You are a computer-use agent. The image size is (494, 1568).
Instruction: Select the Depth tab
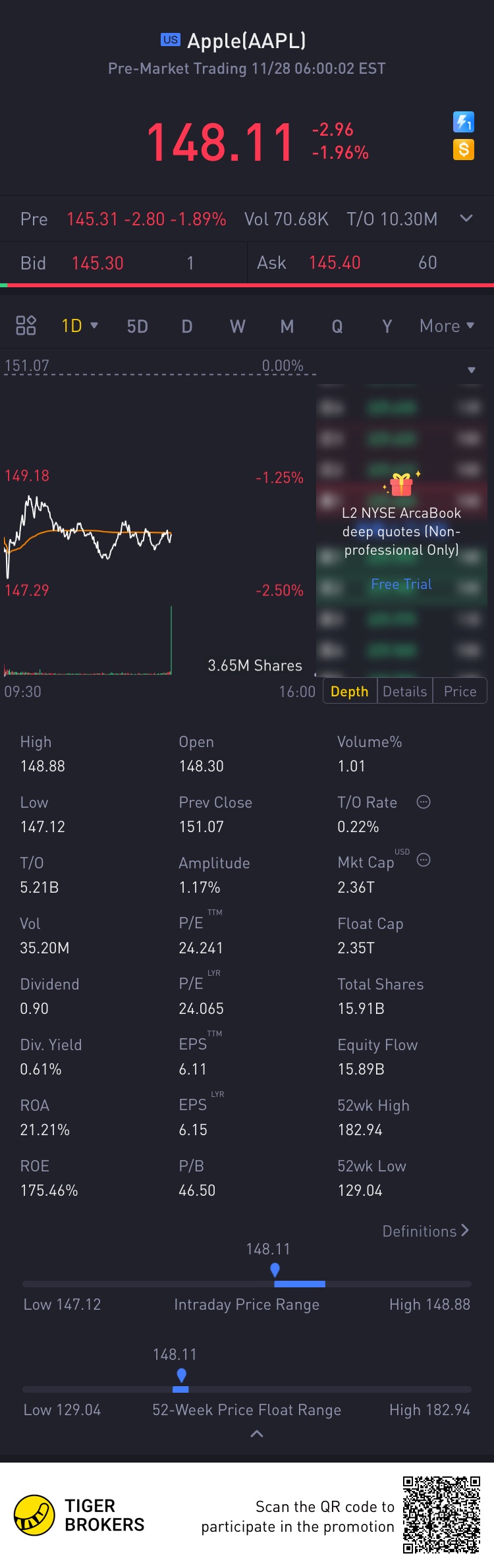(x=349, y=691)
